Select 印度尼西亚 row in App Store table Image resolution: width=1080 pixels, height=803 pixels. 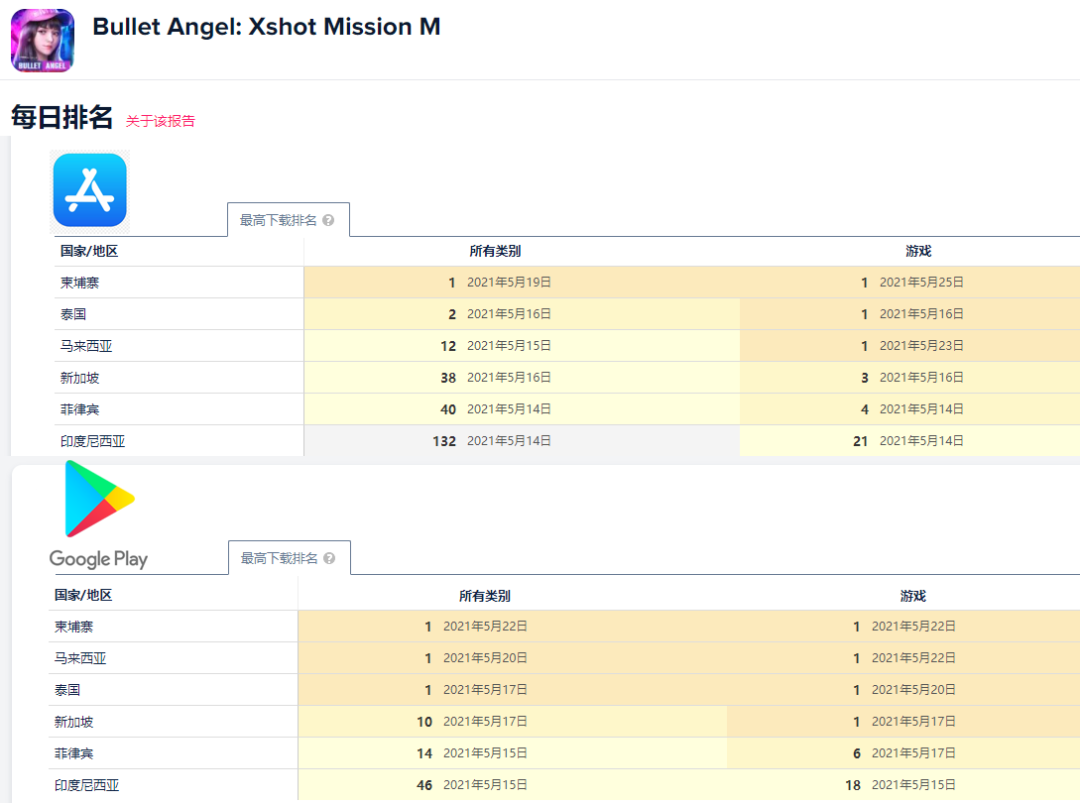coord(92,441)
